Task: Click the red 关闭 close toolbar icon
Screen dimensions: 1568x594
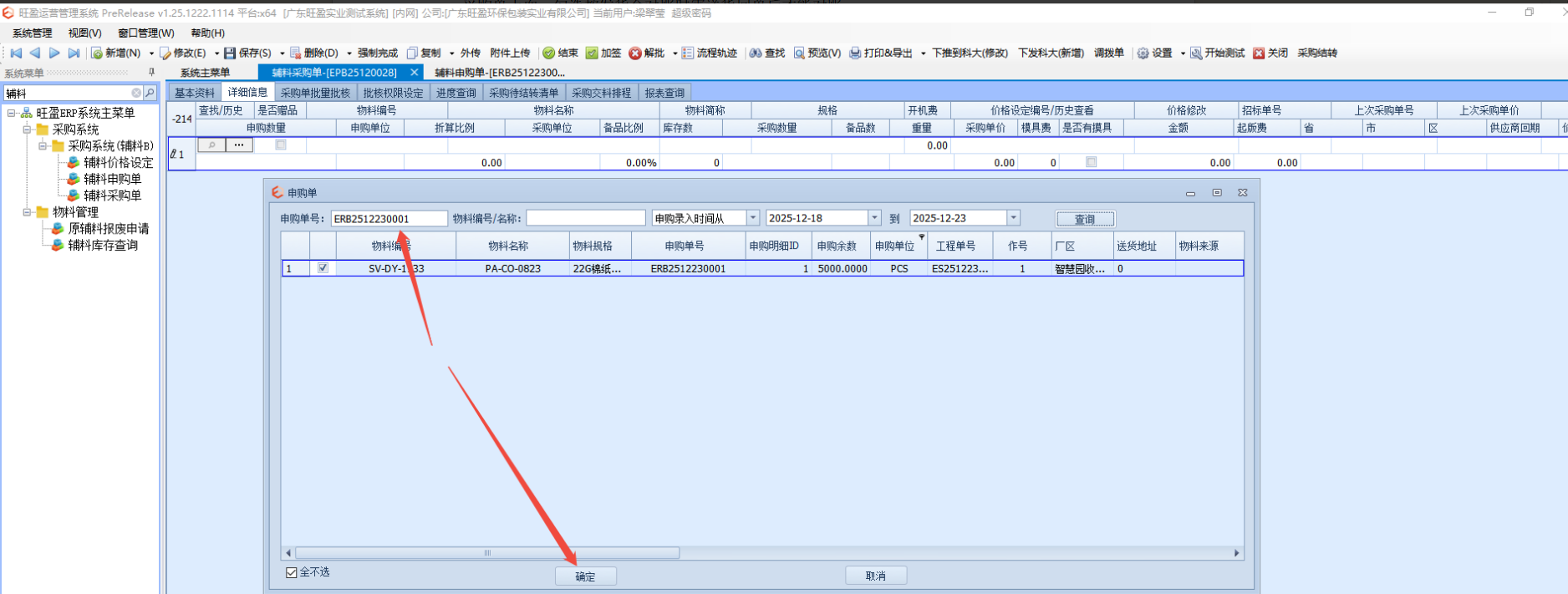Action: pyautogui.click(x=1259, y=53)
